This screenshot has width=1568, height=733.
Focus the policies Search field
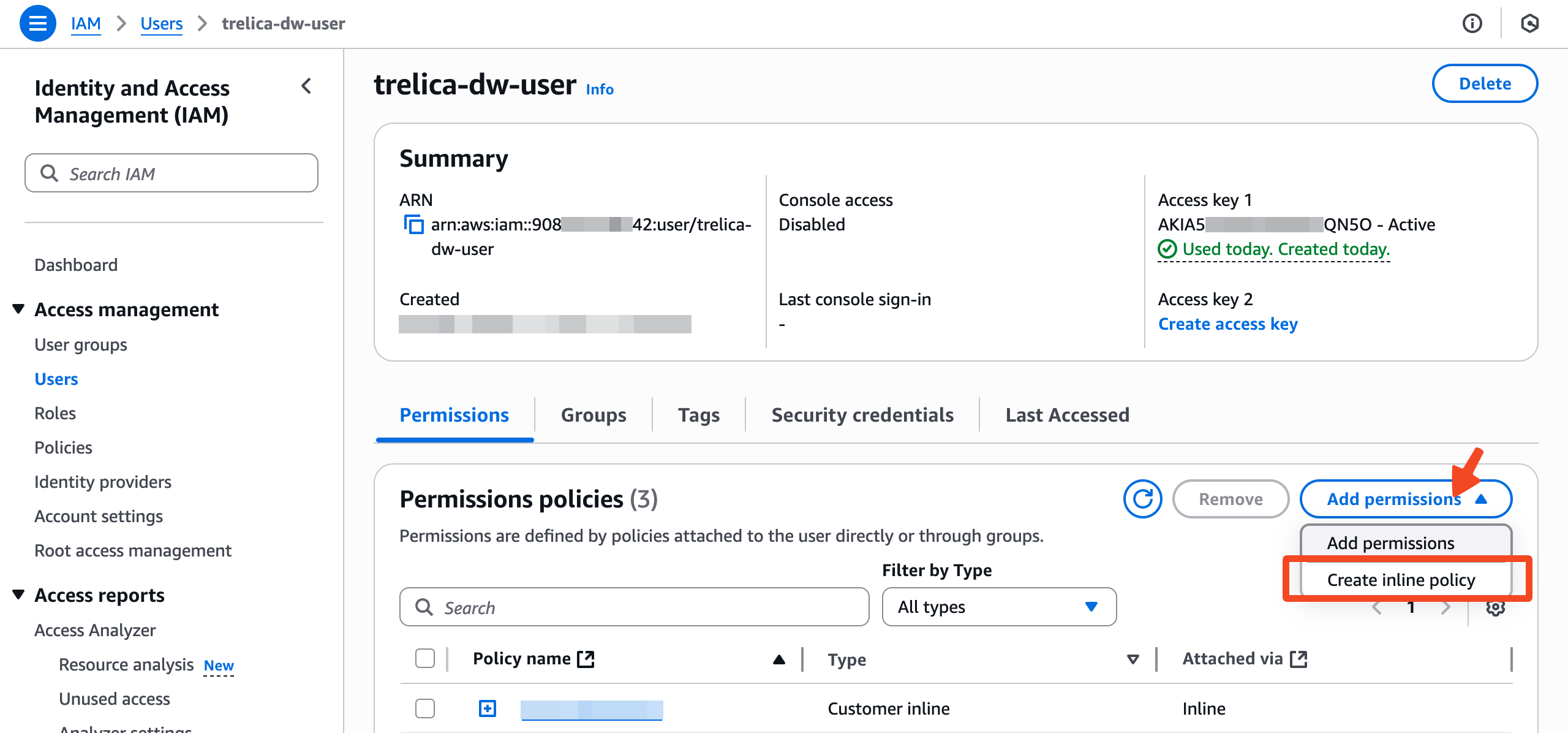pyautogui.click(x=634, y=607)
